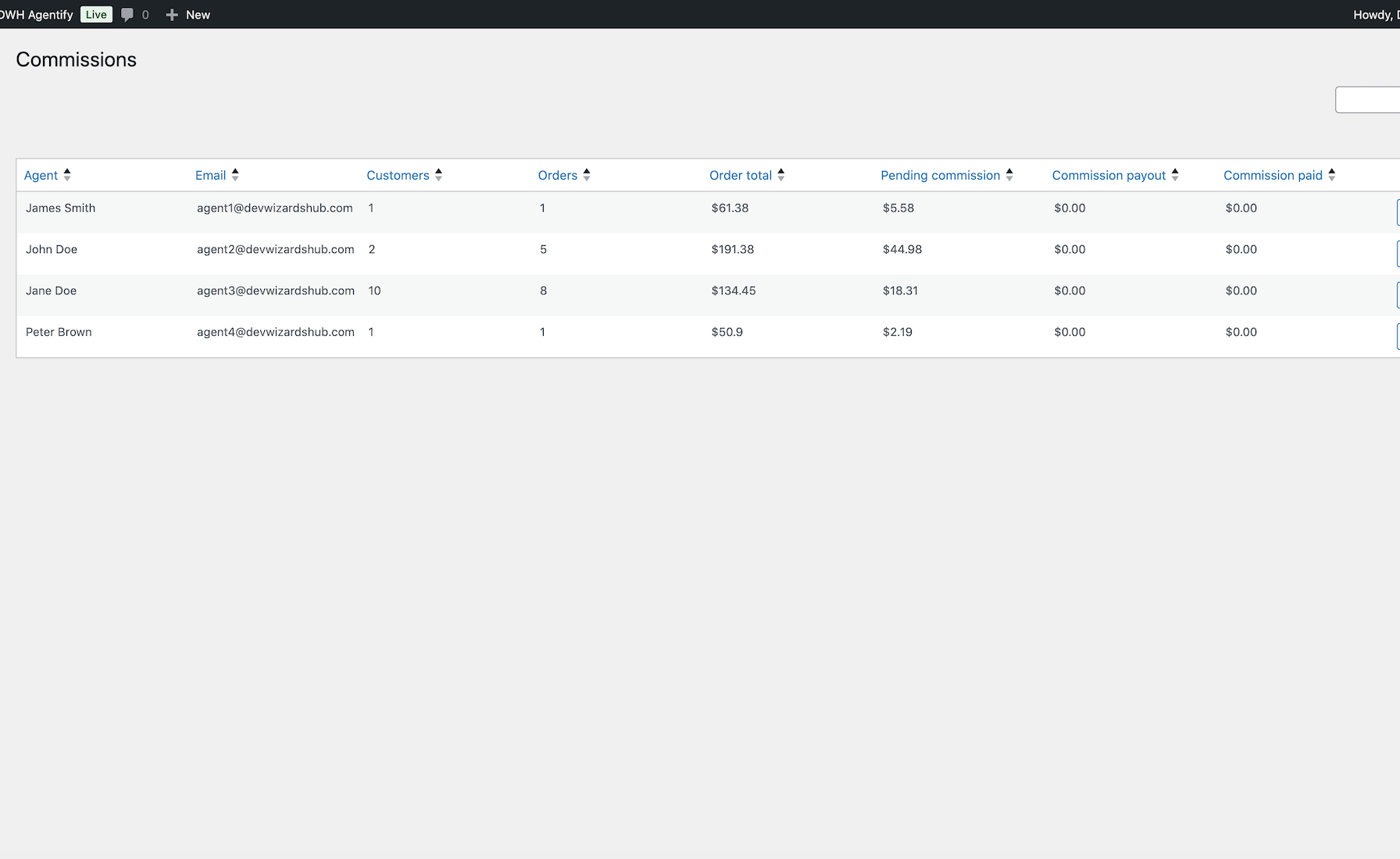Click sort arrows icon next to Customers

(438, 175)
